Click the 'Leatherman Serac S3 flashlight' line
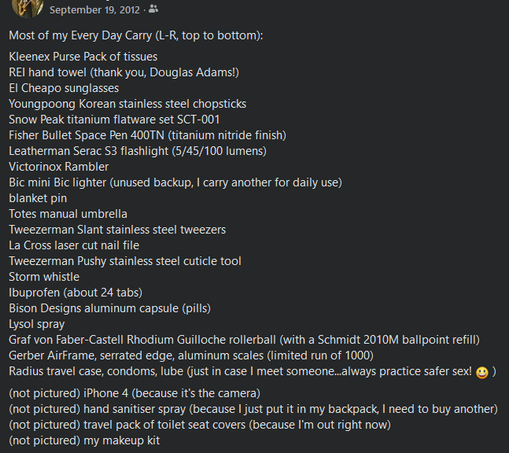The width and height of the screenshot is (509, 453). 138,151
